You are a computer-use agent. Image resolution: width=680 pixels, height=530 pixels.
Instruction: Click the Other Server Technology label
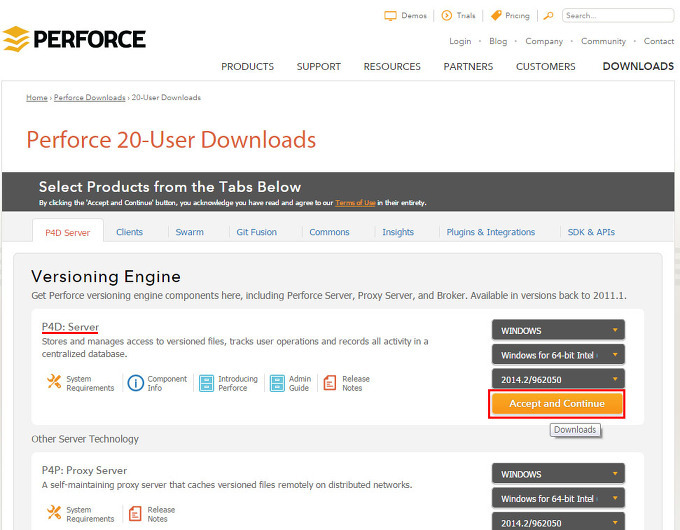coord(85,439)
